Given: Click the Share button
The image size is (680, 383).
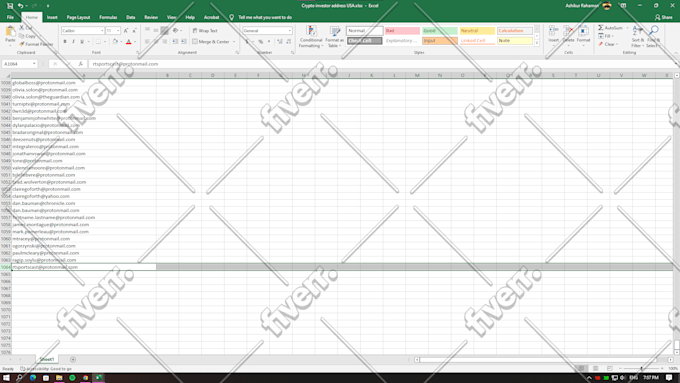Looking at the screenshot, I should tap(664, 17).
